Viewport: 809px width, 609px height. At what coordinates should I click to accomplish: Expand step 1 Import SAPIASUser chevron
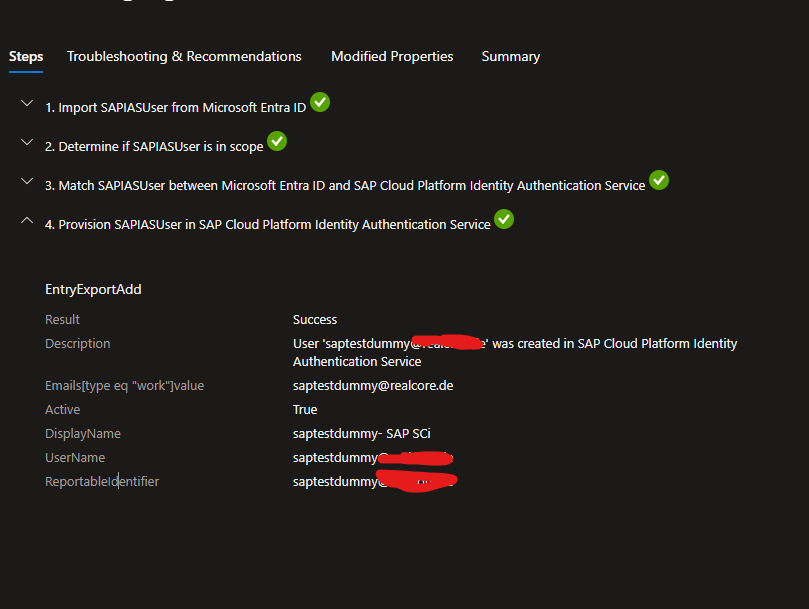click(x=27, y=103)
